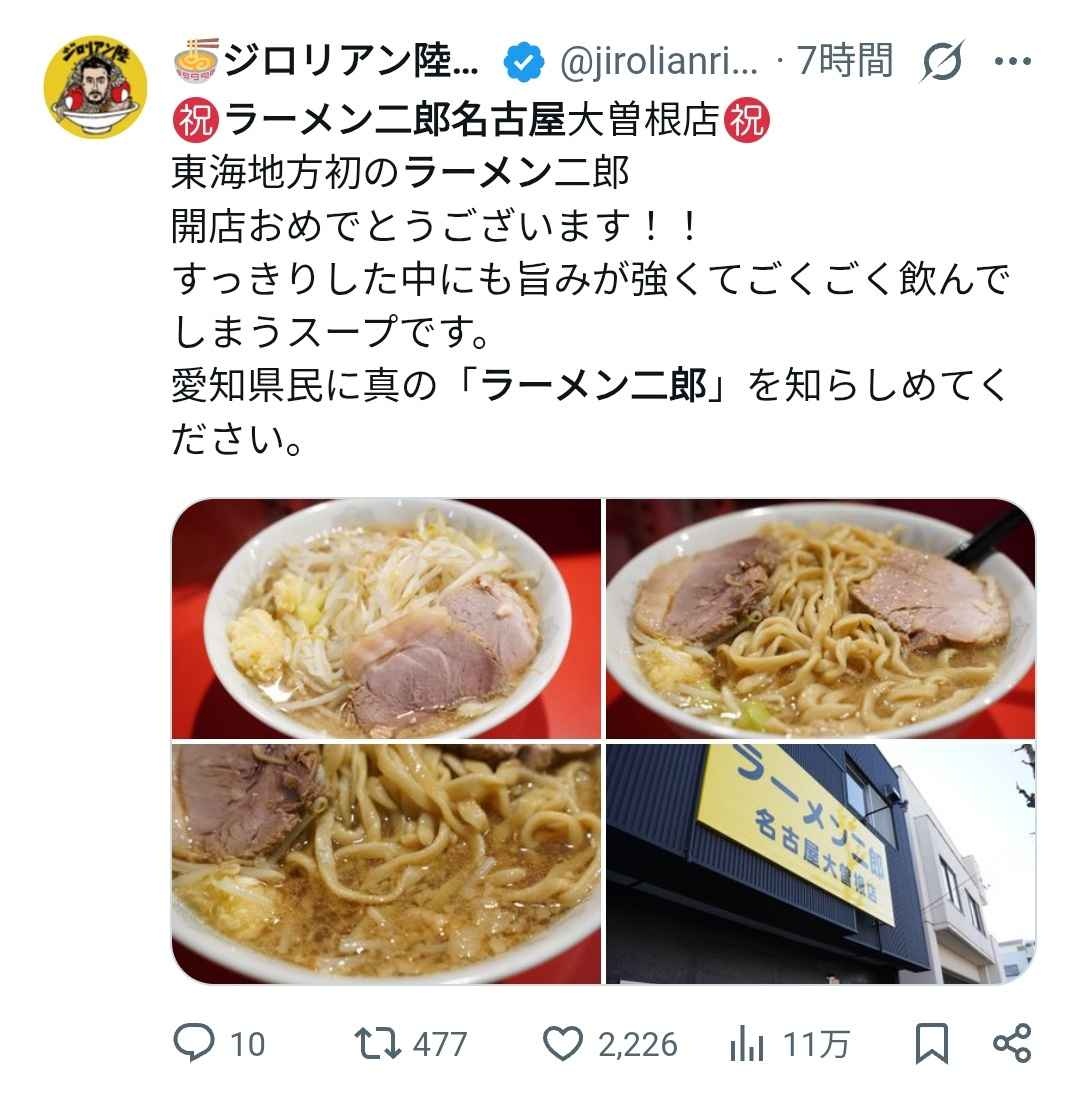Open the share icon

coord(1012,1043)
